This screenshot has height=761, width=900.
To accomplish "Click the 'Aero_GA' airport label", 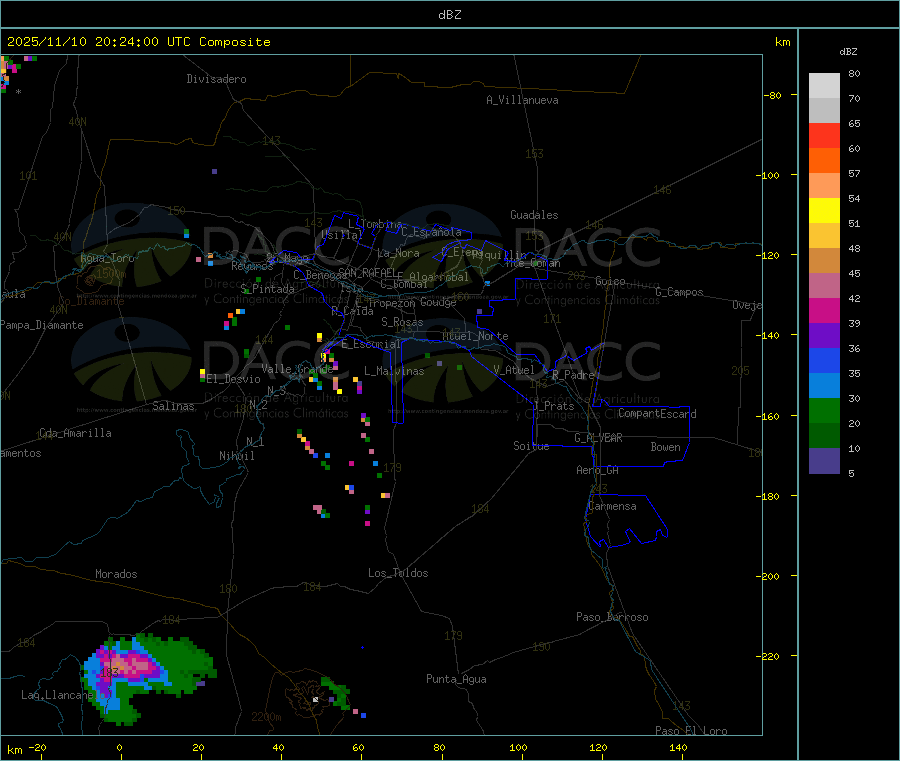I will (x=598, y=471).
